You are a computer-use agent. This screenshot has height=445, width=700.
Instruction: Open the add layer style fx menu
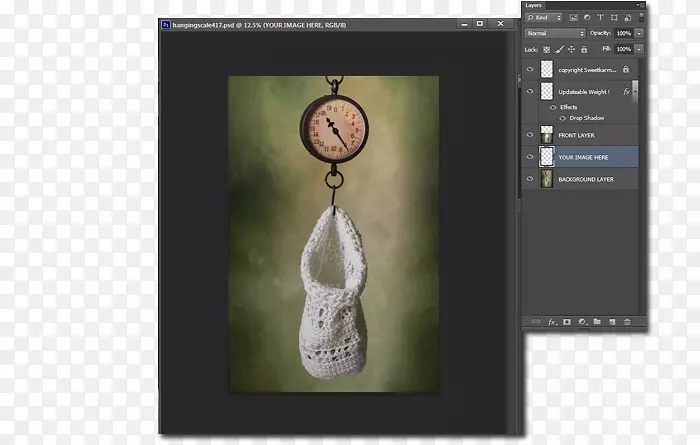pos(552,321)
